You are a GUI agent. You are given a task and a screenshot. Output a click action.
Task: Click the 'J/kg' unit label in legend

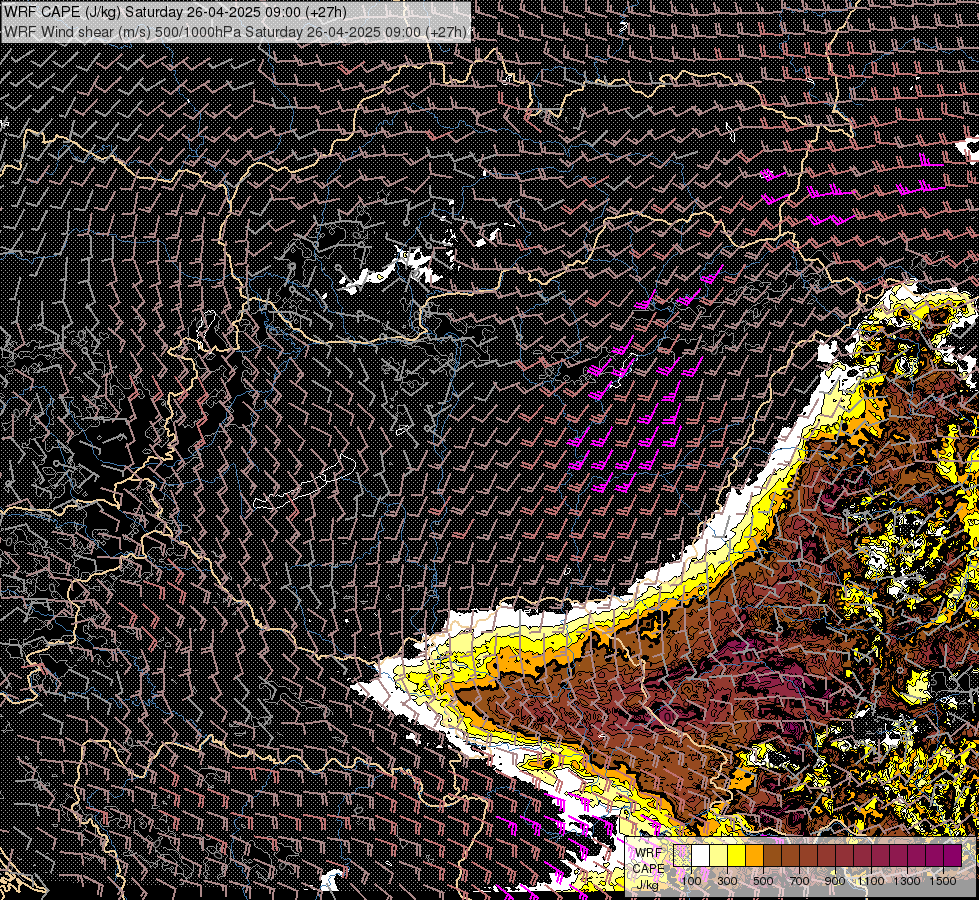coord(647,884)
